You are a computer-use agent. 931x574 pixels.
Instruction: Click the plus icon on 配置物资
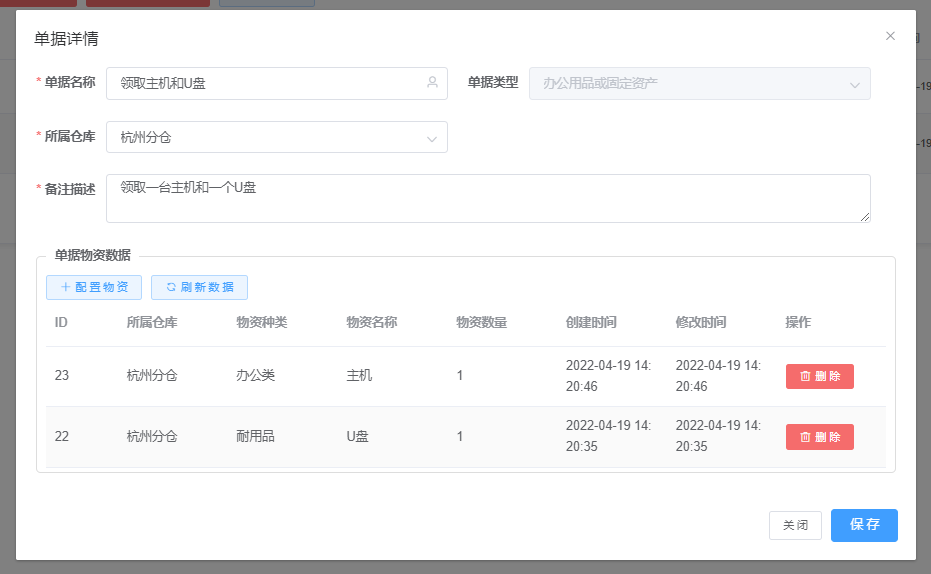tap(66, 287)
